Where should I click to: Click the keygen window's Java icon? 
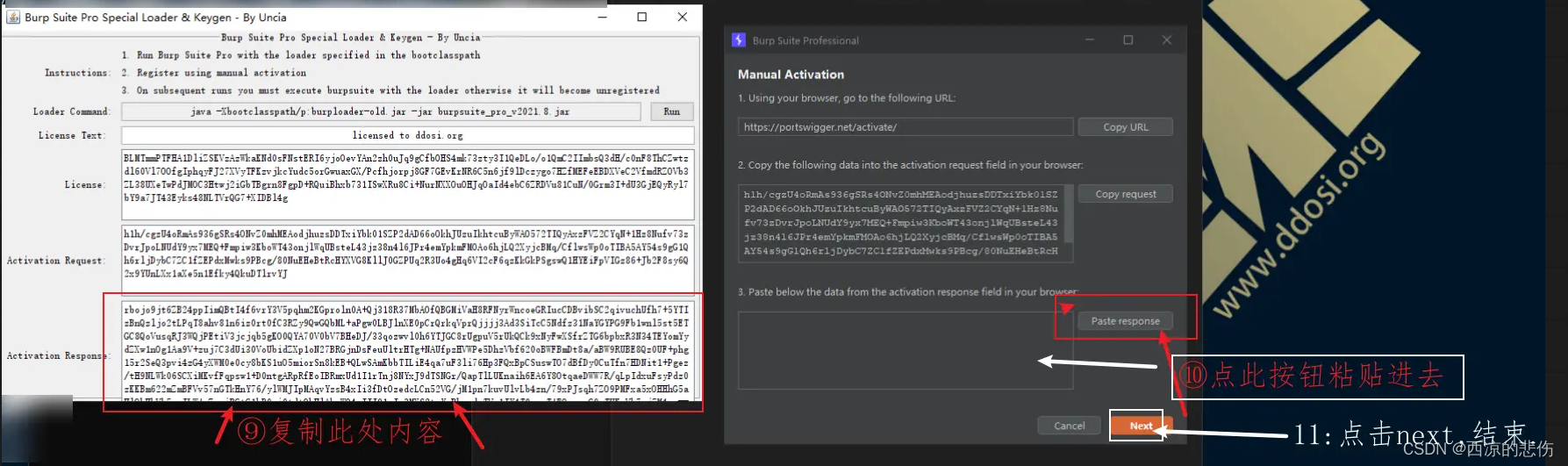click(x=13, y=17)
